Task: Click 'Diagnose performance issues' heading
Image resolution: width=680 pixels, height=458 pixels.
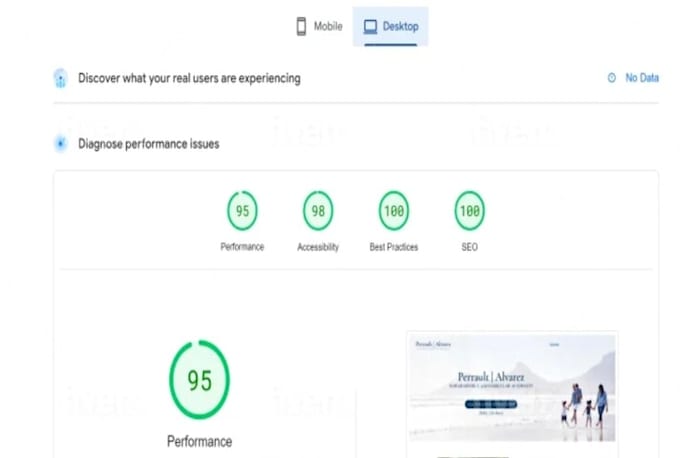Action: pos(149,144)
